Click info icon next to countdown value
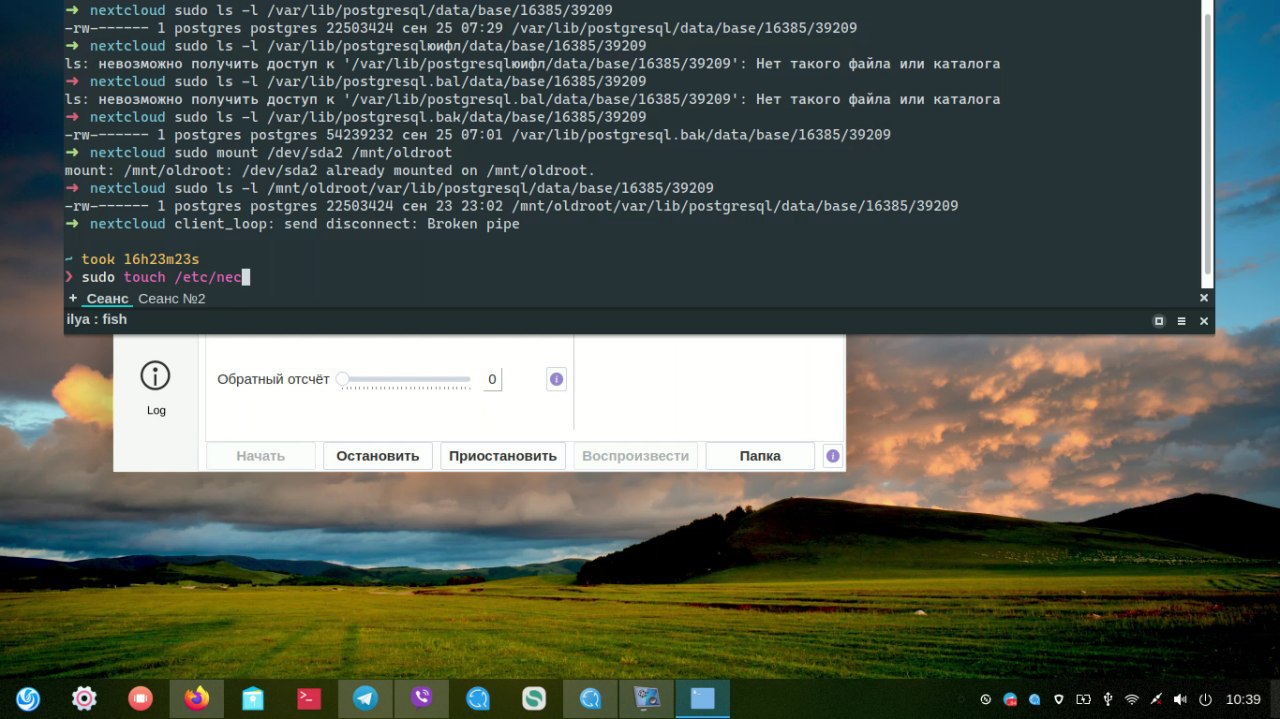The image size is (1280, 719). pos(557,379)
